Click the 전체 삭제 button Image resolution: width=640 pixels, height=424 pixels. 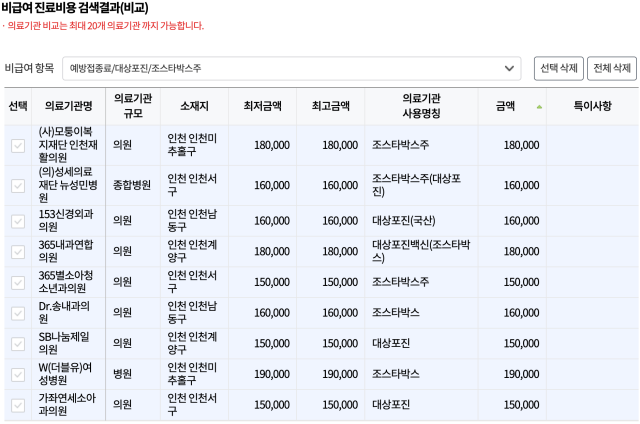click(612, 68)
